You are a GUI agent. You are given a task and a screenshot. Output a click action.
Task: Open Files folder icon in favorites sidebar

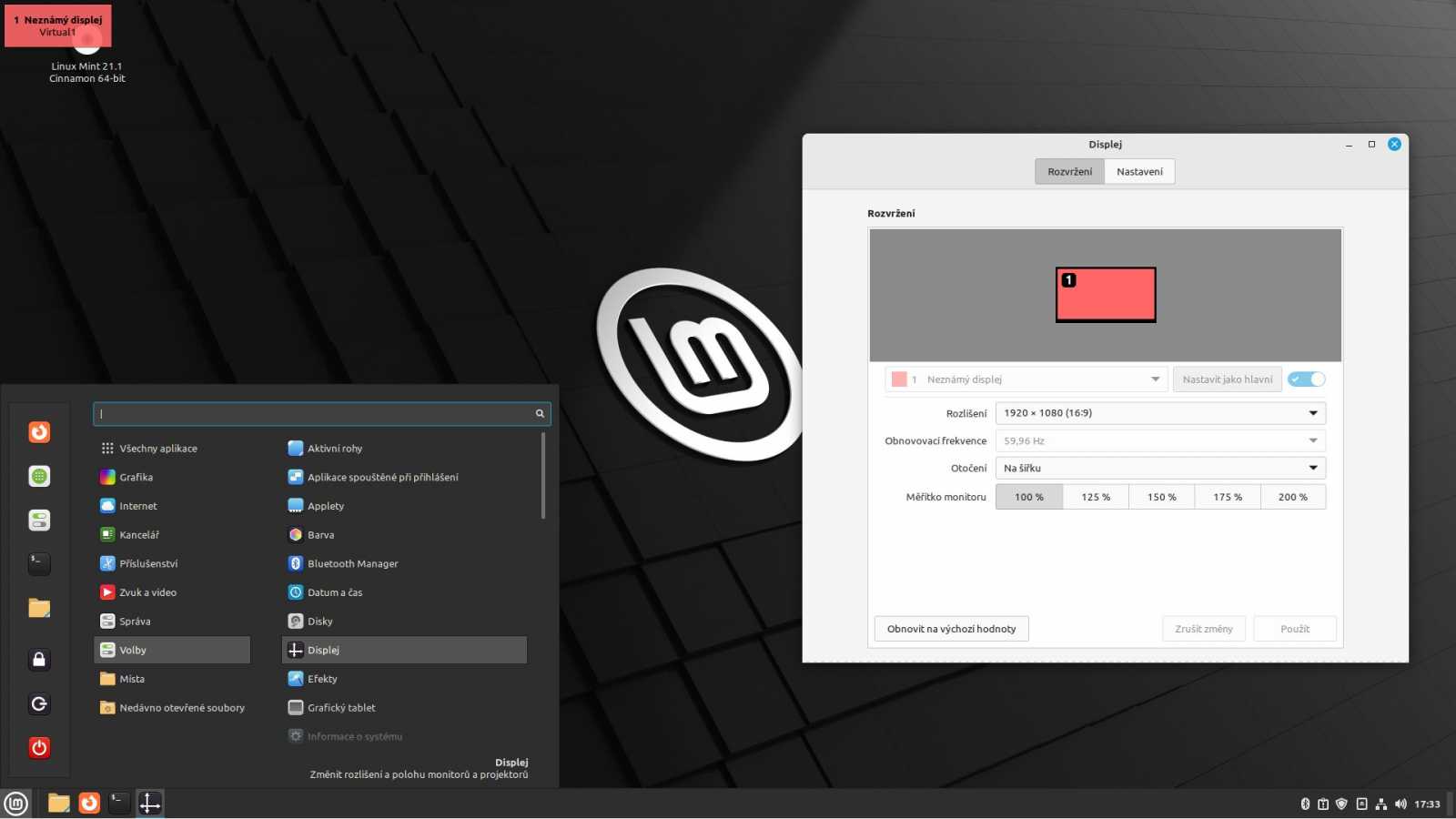coord(39,608)
